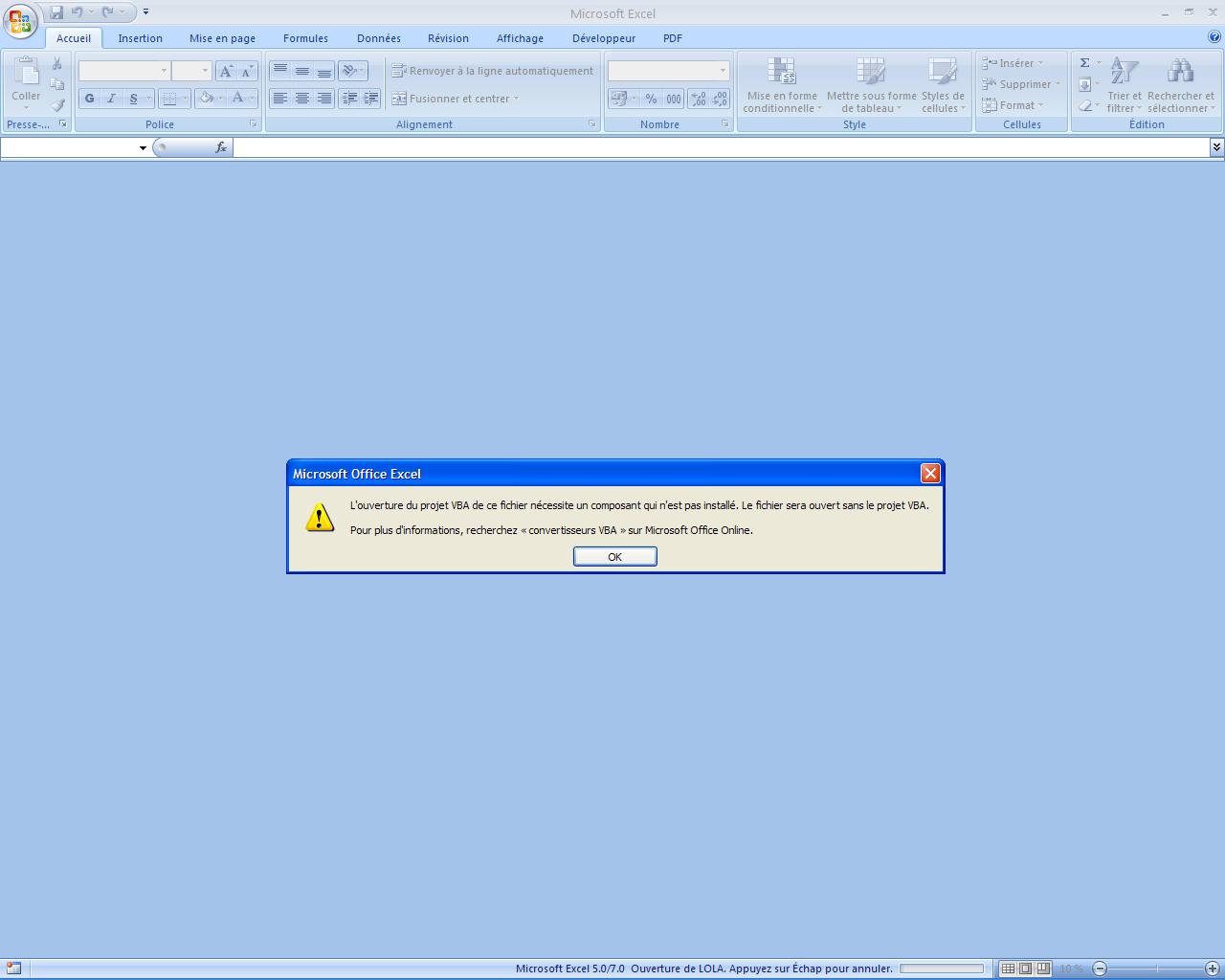Open Police dialog launcher
1225x980 pixels.
click(254, 124)
